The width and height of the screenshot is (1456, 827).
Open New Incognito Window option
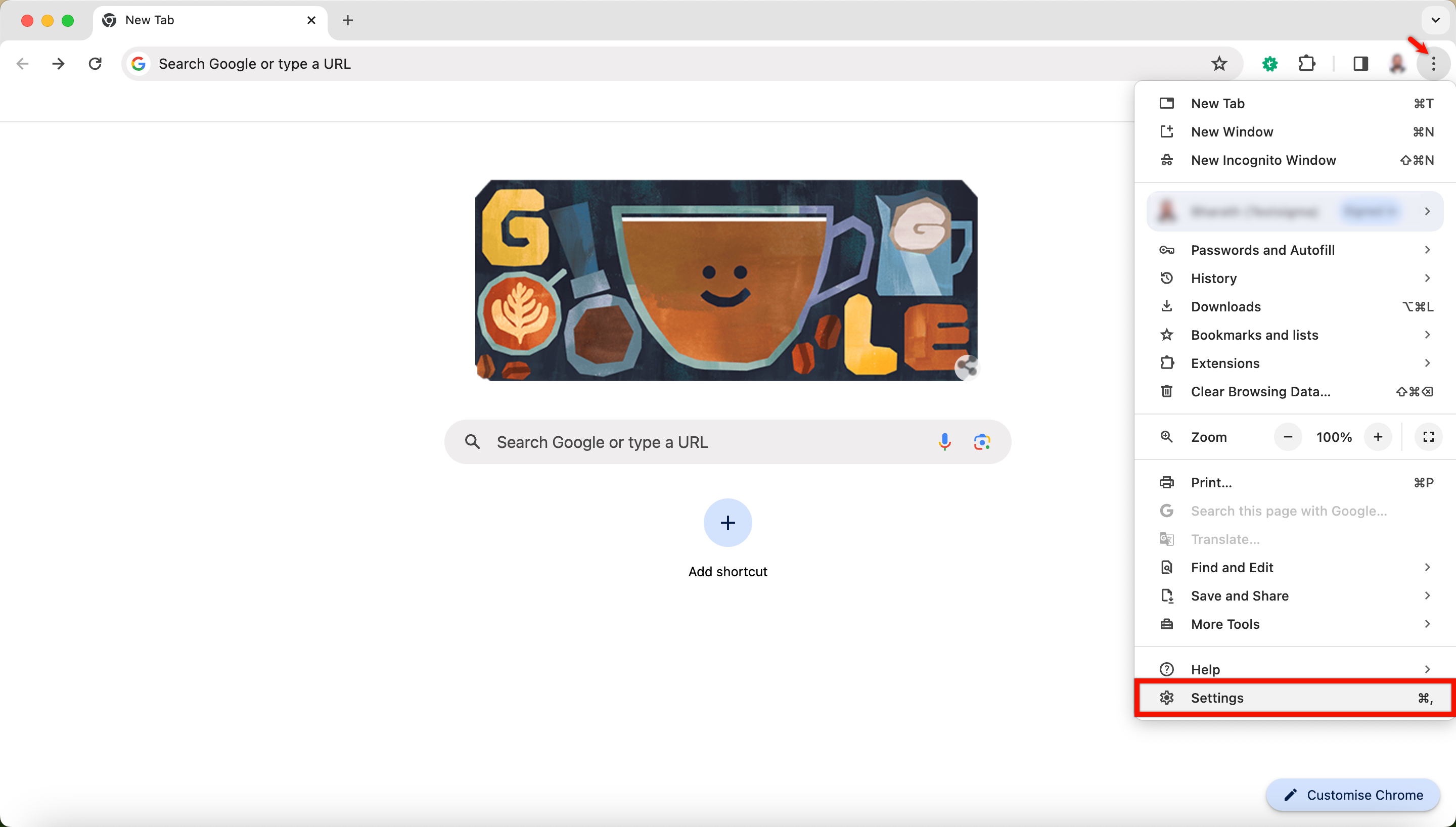(x=1263, y=159)
